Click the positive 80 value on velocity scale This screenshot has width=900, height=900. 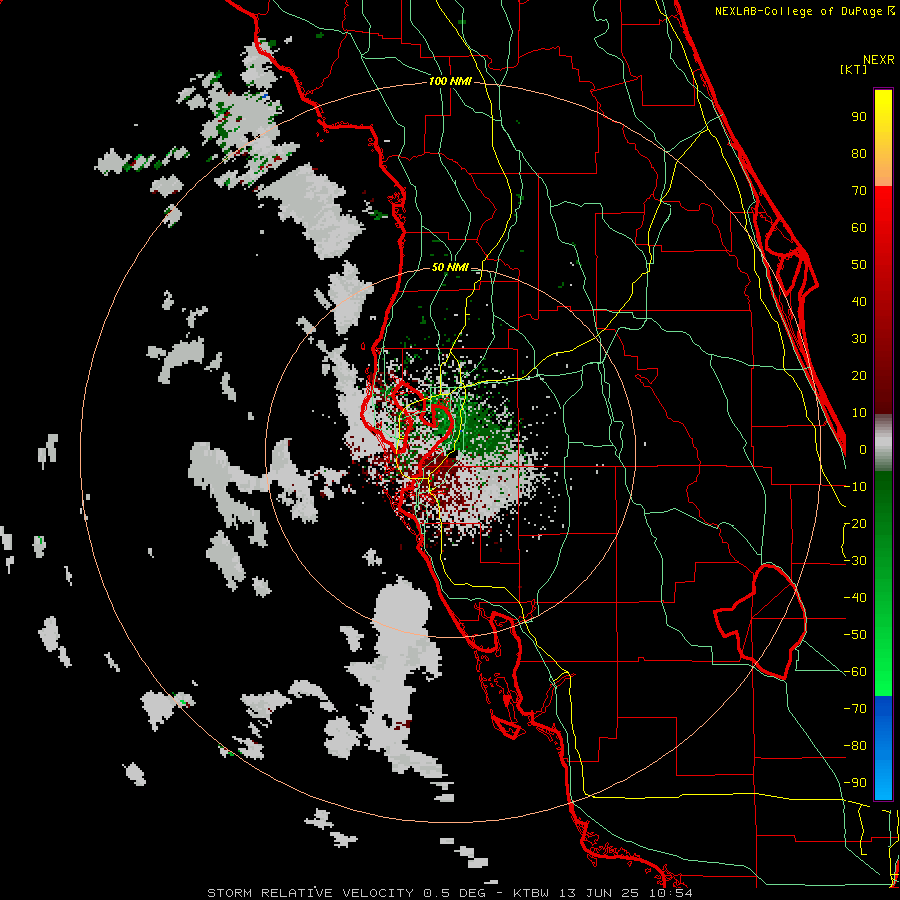[859, 154]
